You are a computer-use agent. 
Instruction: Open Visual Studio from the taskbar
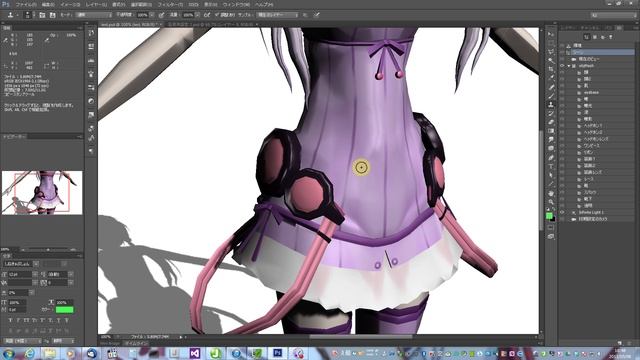coord(195,353)
